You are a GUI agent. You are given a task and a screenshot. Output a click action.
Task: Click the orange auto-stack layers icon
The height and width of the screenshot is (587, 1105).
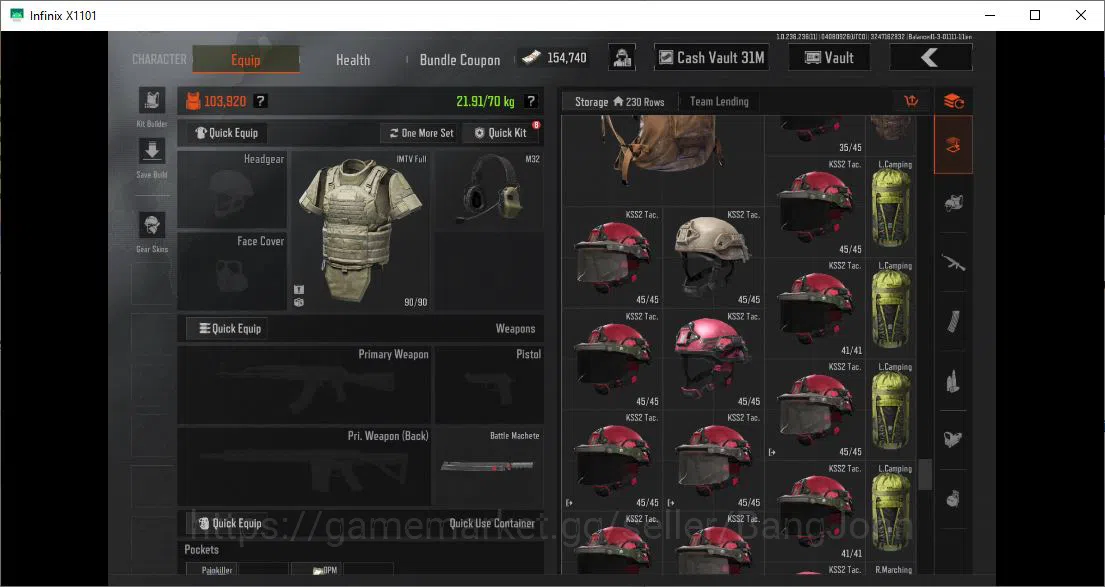click(953, 101)
